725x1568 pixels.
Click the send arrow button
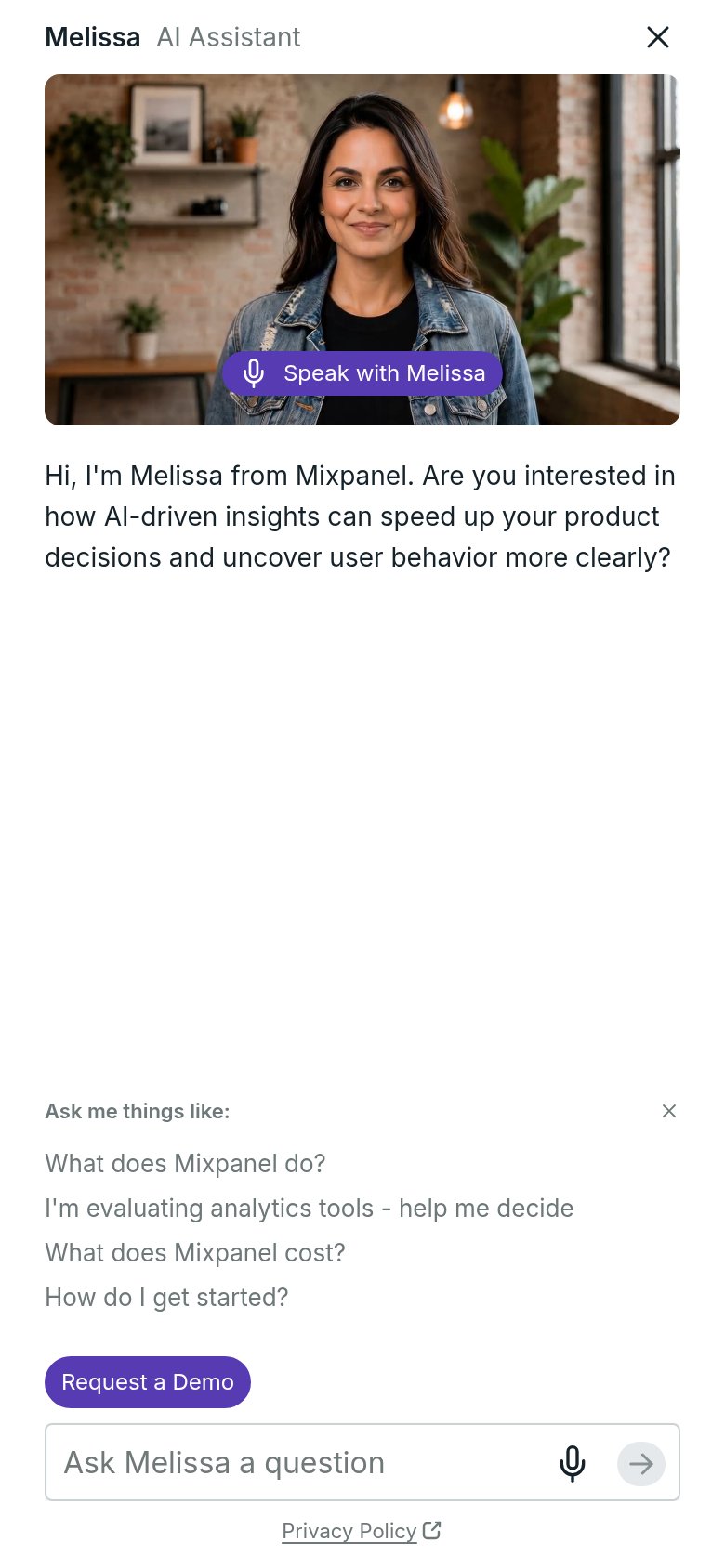pyautogui.click(x=641, y=1464)
